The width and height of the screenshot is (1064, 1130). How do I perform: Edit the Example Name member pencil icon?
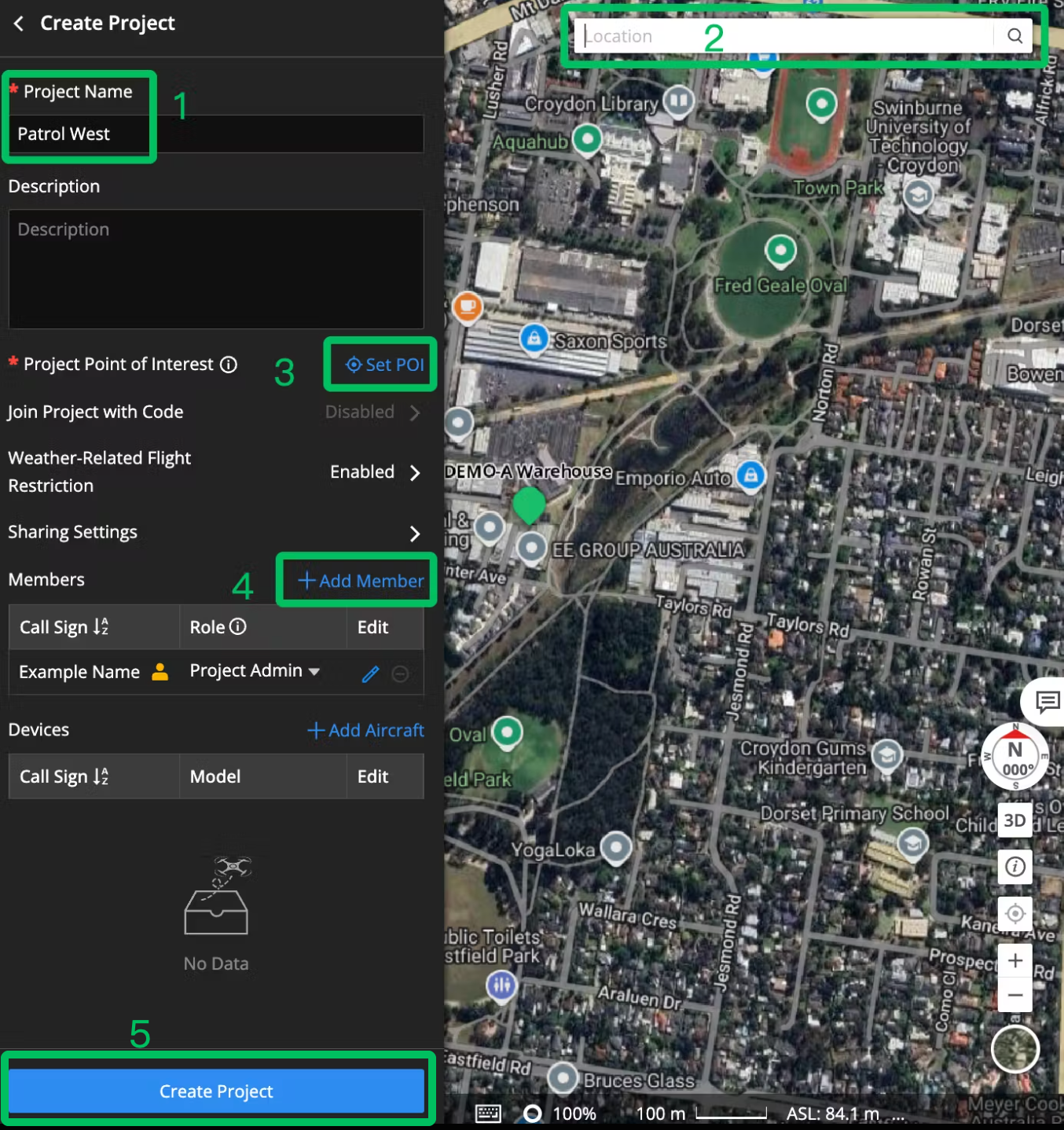tap(370, 673)
